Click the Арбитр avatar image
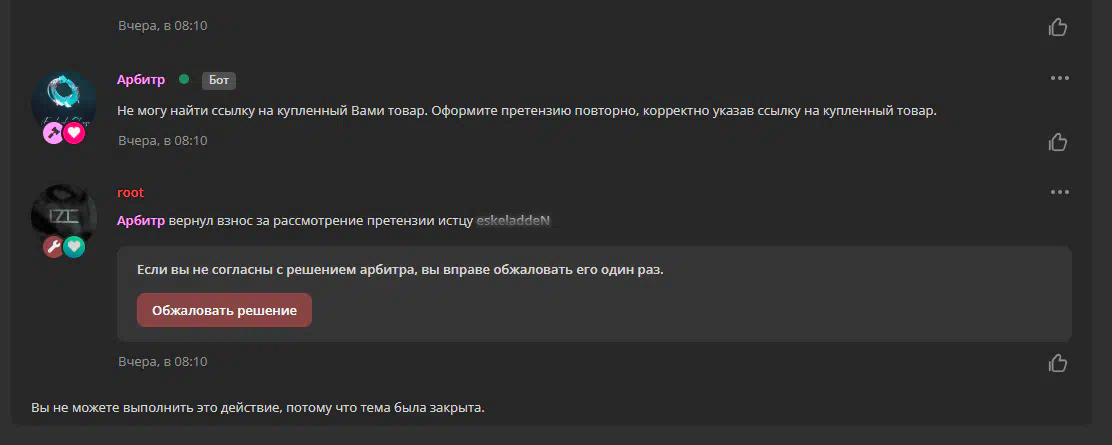The width and height of the screenshot is (1112, 445). 64,101
